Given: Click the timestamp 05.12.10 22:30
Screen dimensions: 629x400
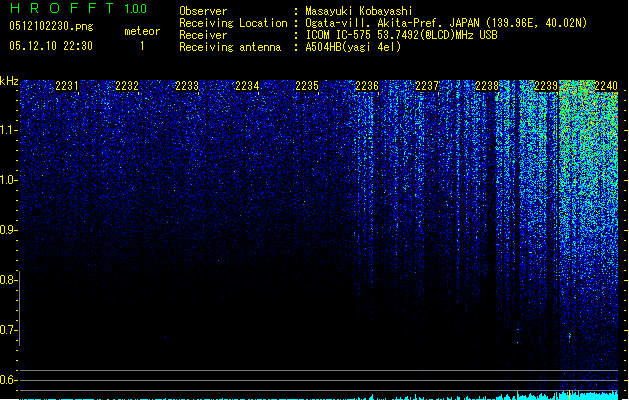Looking at the screenshot, I should click(51, 46).
